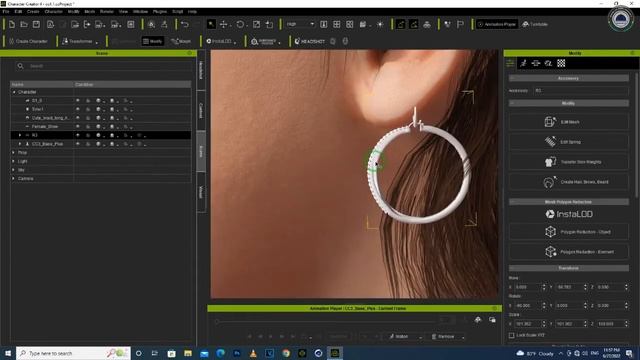Open the Create menu
640x360 pixels.
pyautogui.click(x=33, y=11)
